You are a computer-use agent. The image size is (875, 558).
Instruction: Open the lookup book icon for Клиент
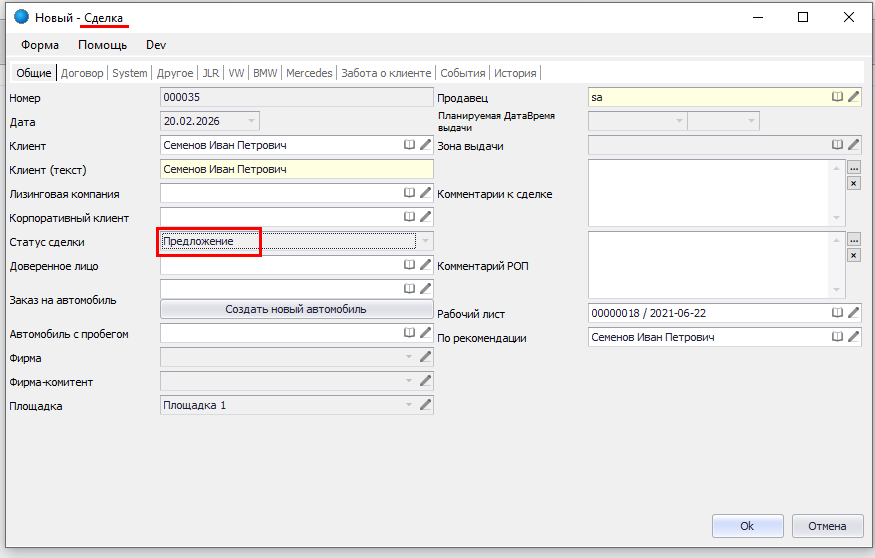click(409, 146)
